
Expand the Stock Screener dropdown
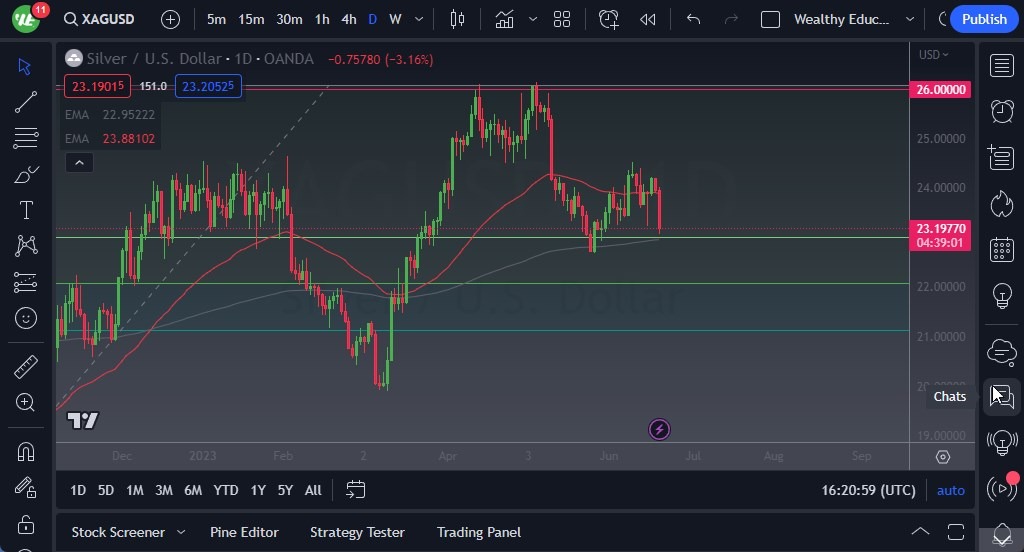pyautogui.click(x=181, y=532)
